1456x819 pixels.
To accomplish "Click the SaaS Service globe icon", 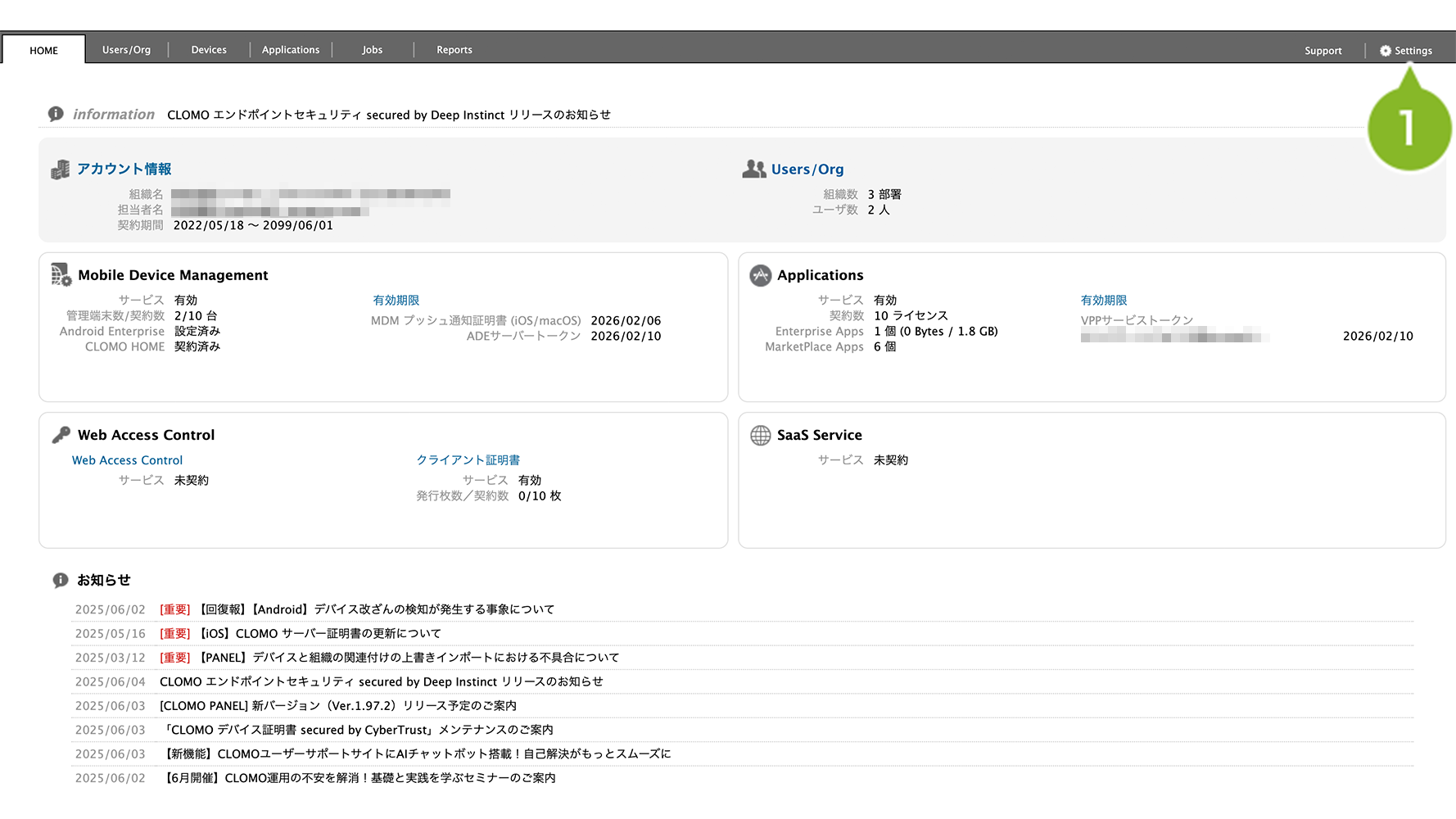I will 761,435.
